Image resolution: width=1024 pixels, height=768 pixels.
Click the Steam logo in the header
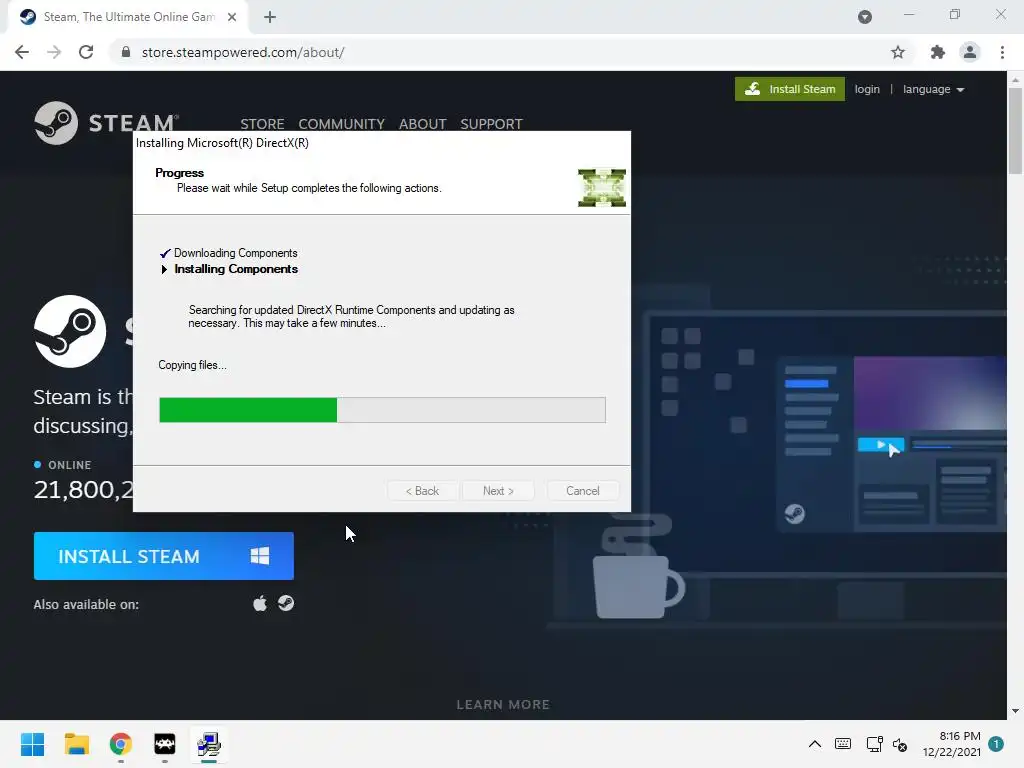(106, 123)
